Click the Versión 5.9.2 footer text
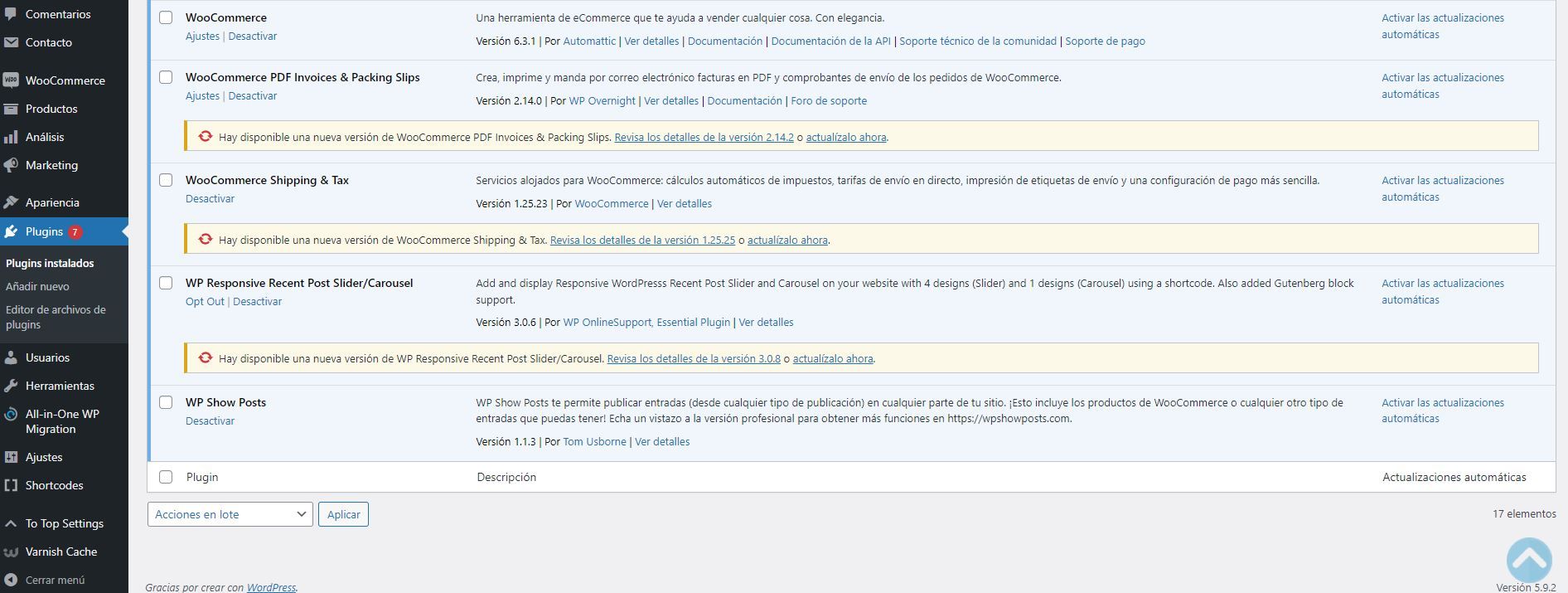The width and height of the screenshot is (1568, 593). (x=1526, y=587)
